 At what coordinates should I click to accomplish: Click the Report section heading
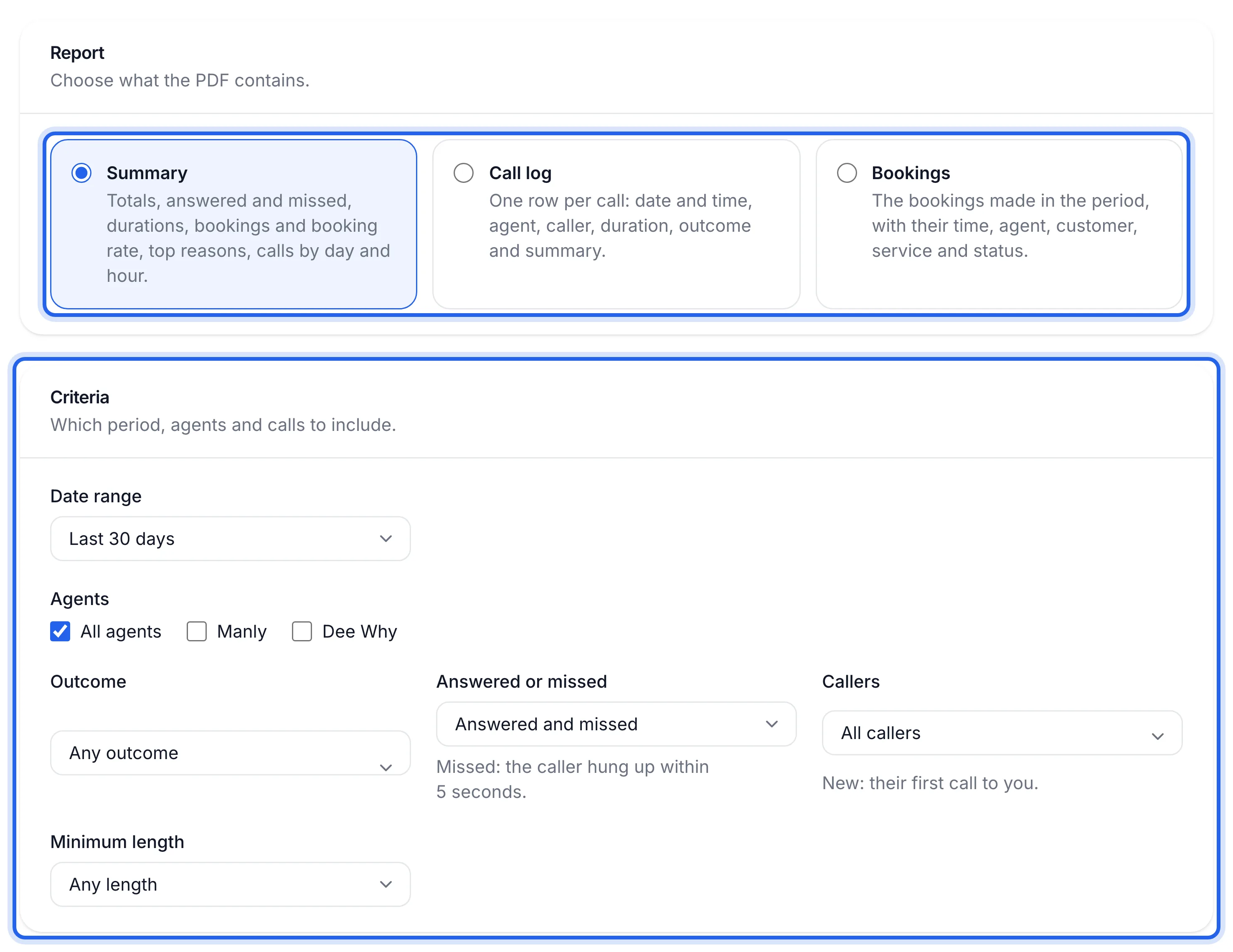pyautogui.click(x=77, y=53)
